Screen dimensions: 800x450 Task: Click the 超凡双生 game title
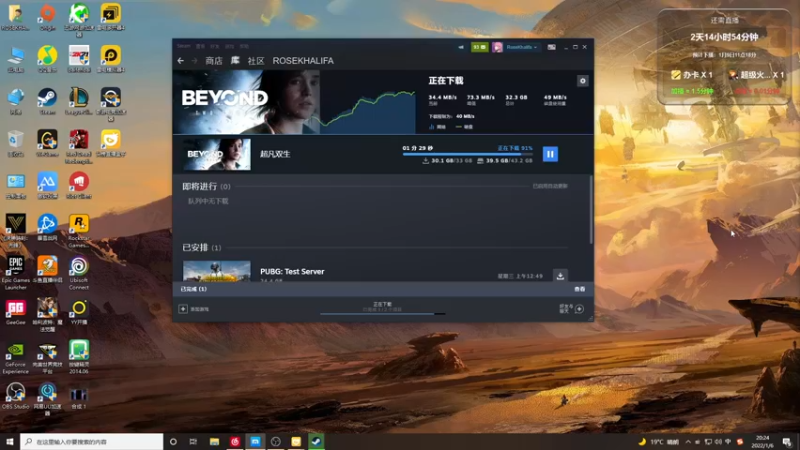[x=276, y=154]
